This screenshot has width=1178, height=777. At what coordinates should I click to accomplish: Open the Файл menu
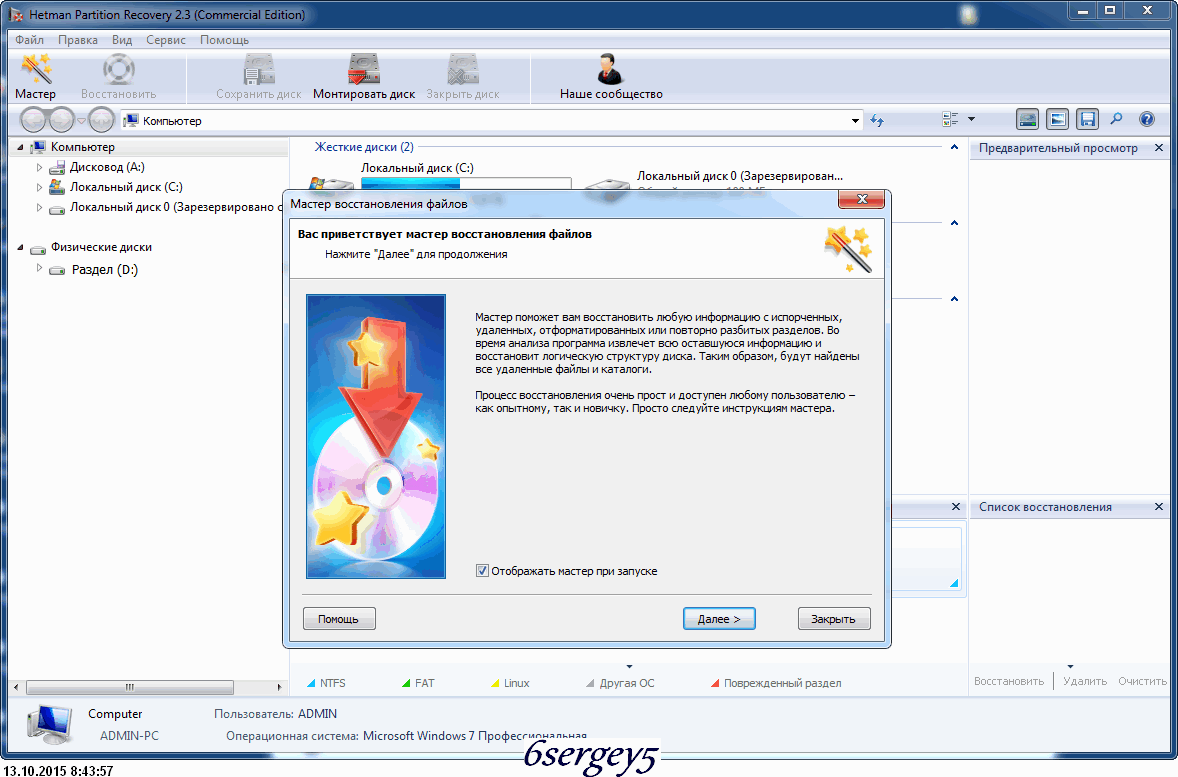pos(29,40)
